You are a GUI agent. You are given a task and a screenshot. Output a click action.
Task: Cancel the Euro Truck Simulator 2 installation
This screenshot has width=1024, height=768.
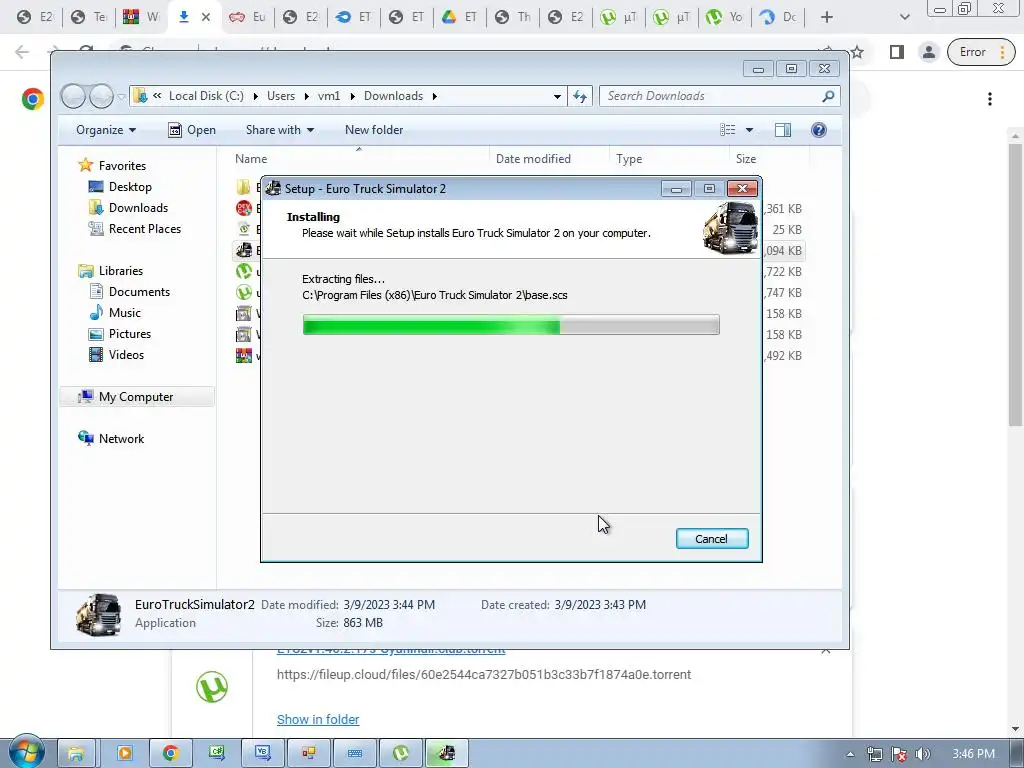click(712, 539)
